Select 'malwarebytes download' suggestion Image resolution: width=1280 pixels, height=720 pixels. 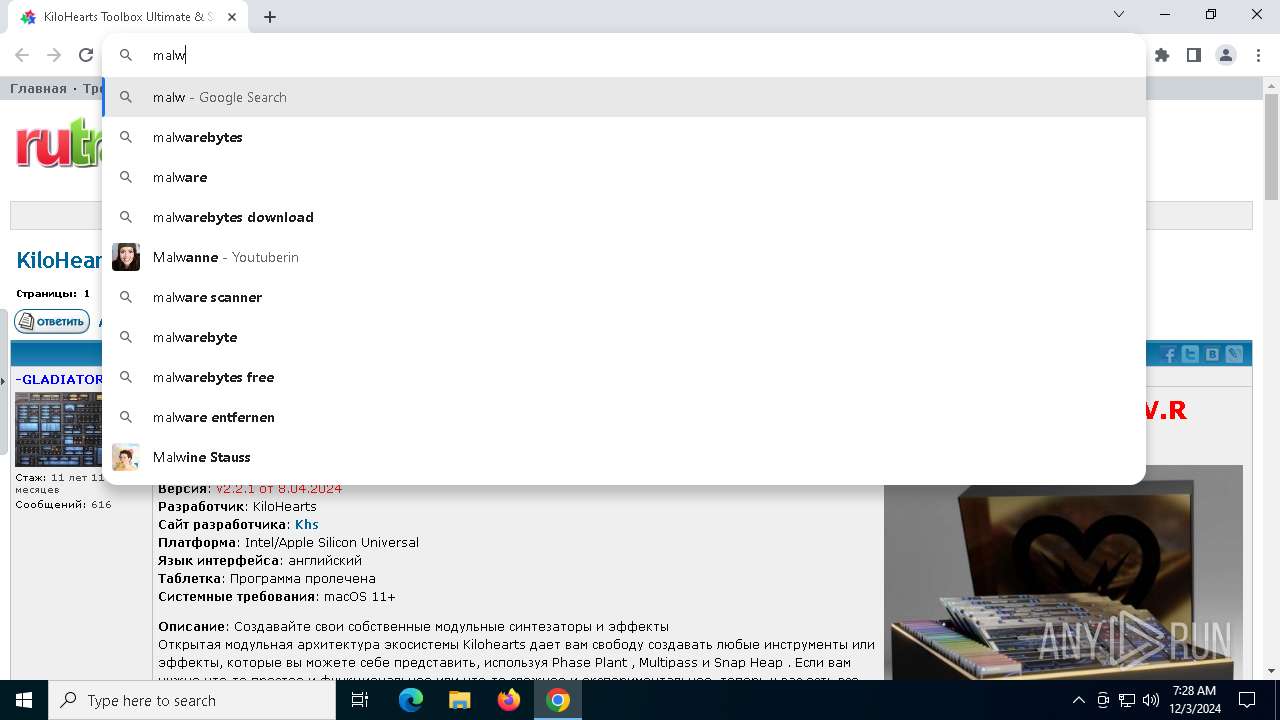pos(624,217)
